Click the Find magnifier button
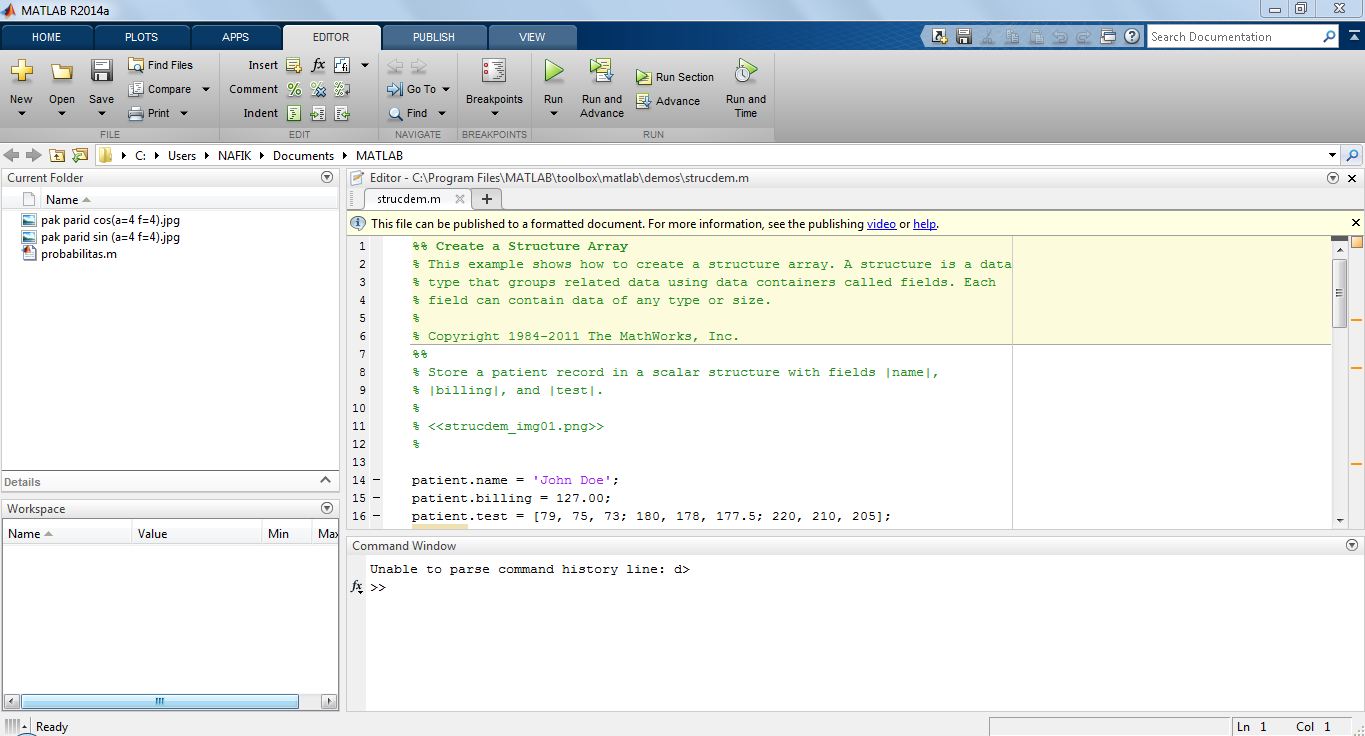 point(408,113)
